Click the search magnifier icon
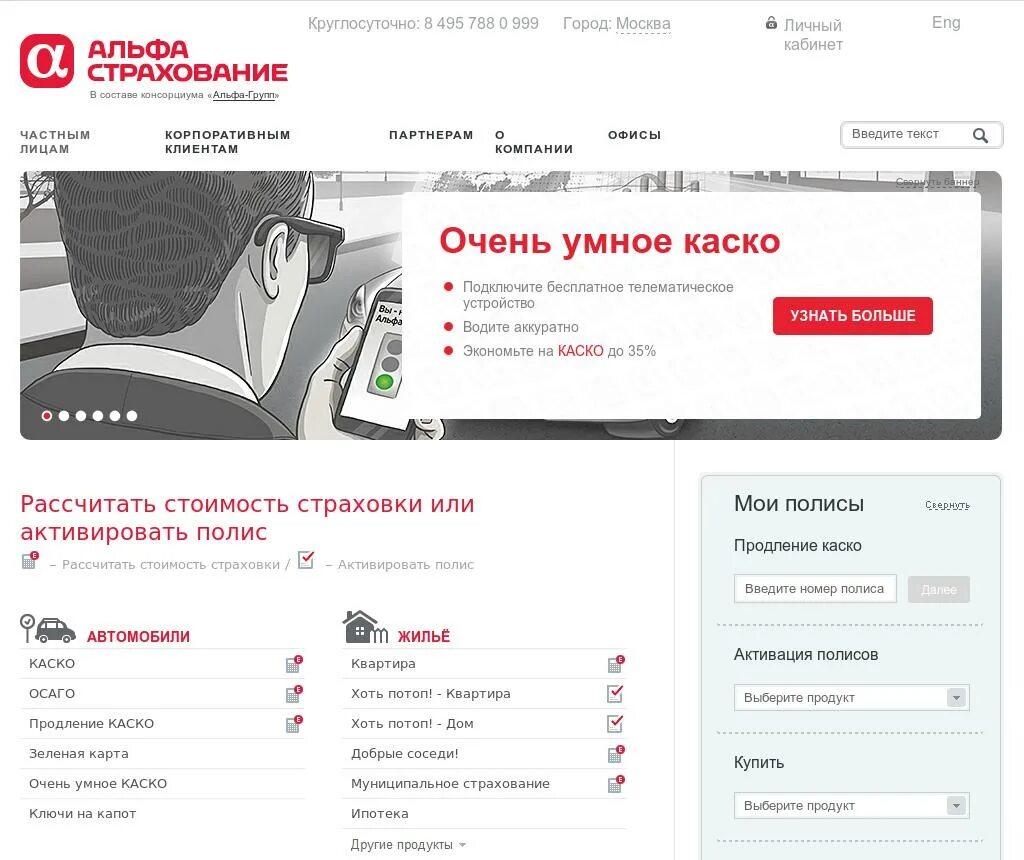Screen dimensions: 1024x860 980,135
